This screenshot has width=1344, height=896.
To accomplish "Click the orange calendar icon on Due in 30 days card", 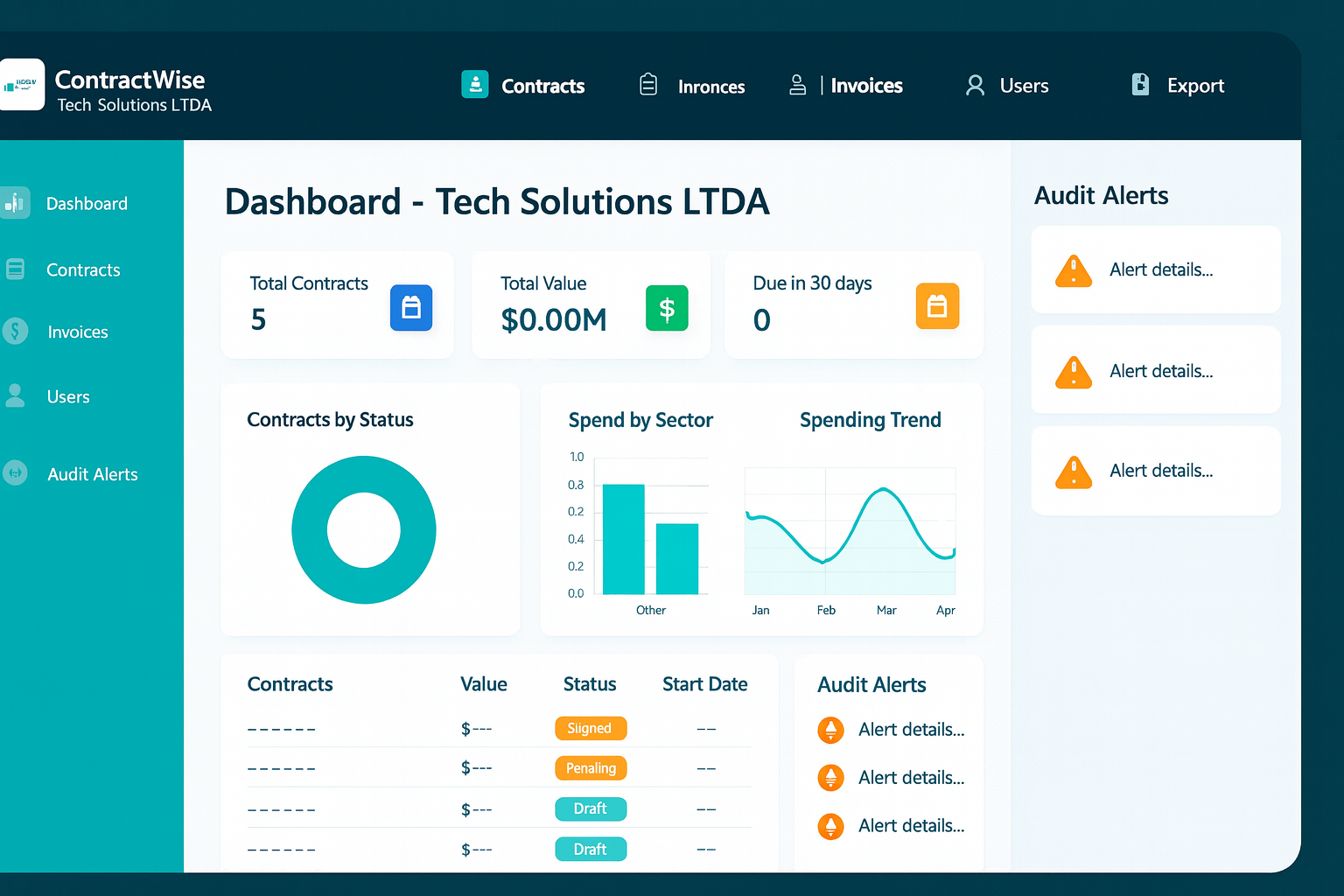I will [937, 306].
